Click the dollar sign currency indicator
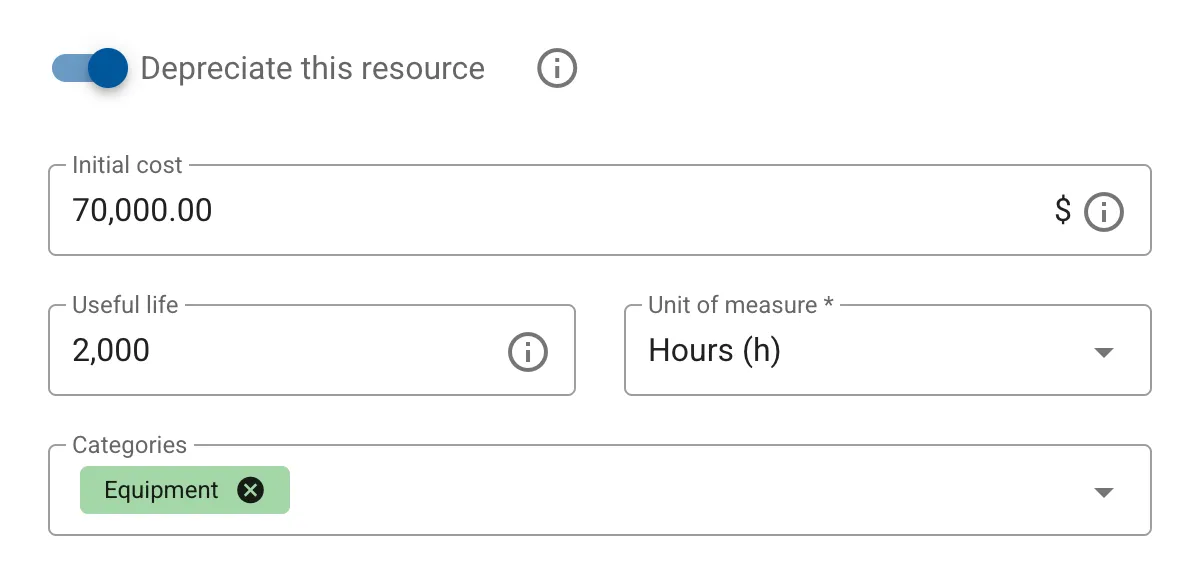Image resolution: width=1200 pixels, height=584 pixels. click(1063, 211)
